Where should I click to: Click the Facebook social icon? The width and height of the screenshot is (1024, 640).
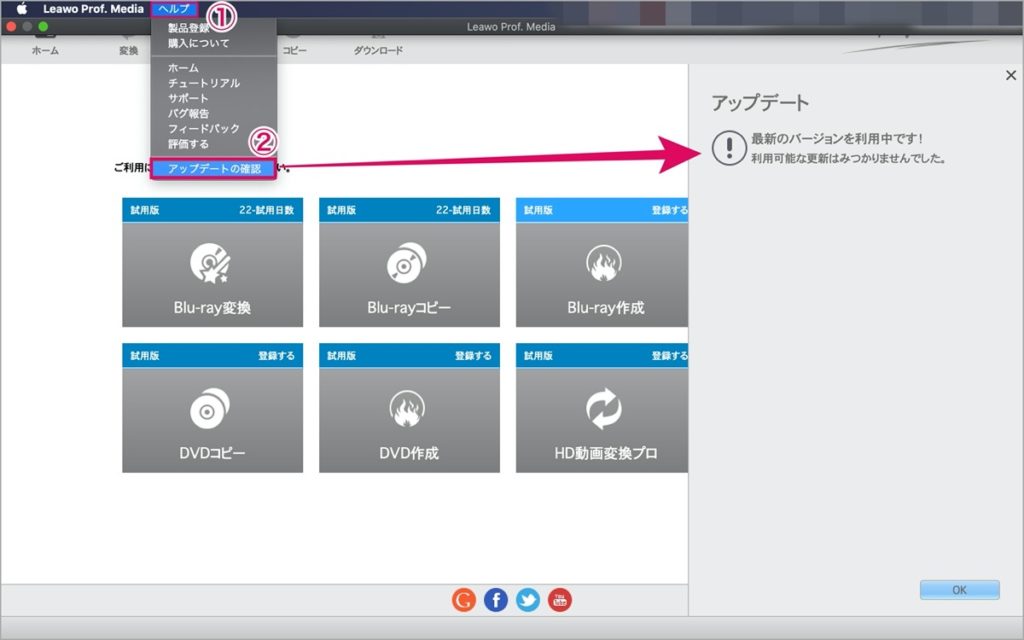496,600
